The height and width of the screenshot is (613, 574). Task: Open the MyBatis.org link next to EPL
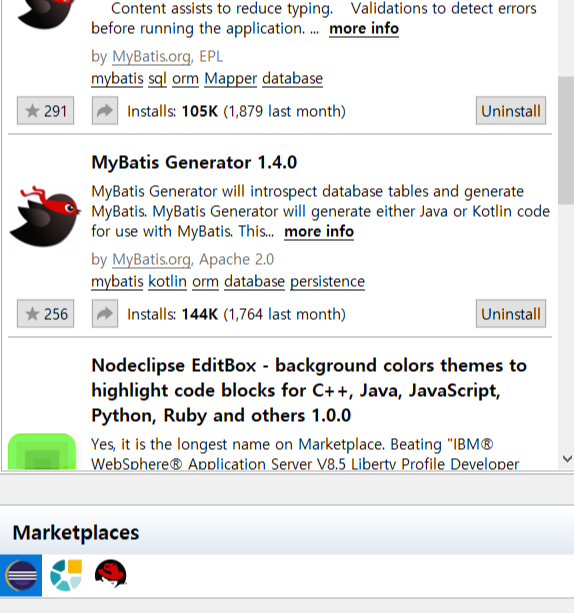click(152, 57)
